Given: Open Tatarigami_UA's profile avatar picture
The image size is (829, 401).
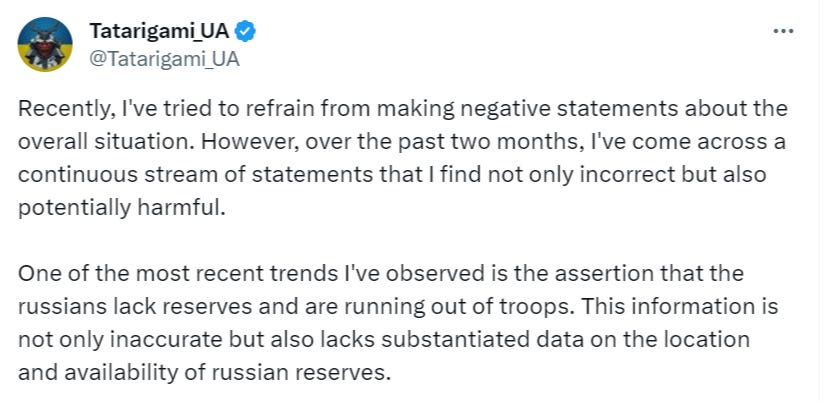Looking at the screenshot, I should [x=45, y=44].
